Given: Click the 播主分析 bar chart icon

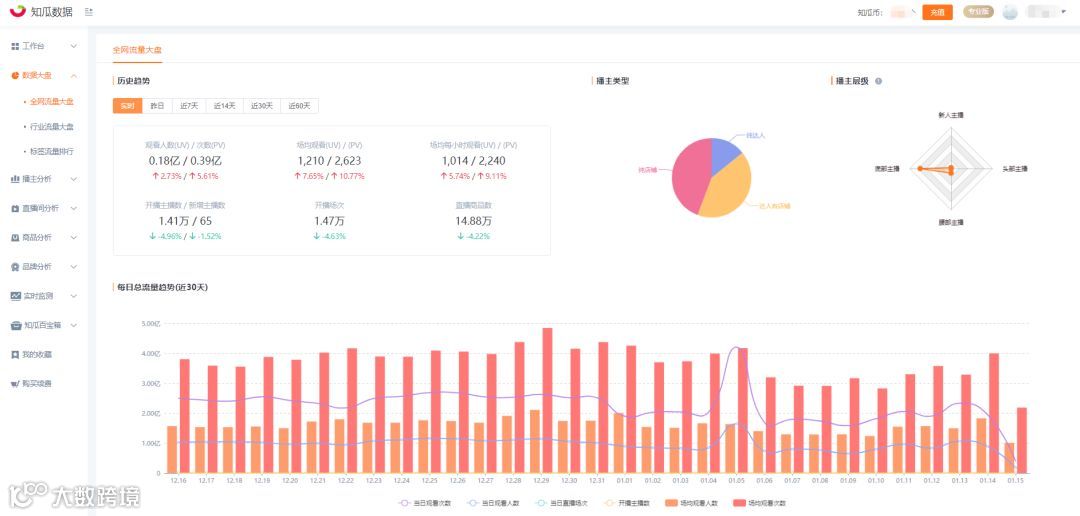Looking at the screenshot, I should click(x=15, y=179).
